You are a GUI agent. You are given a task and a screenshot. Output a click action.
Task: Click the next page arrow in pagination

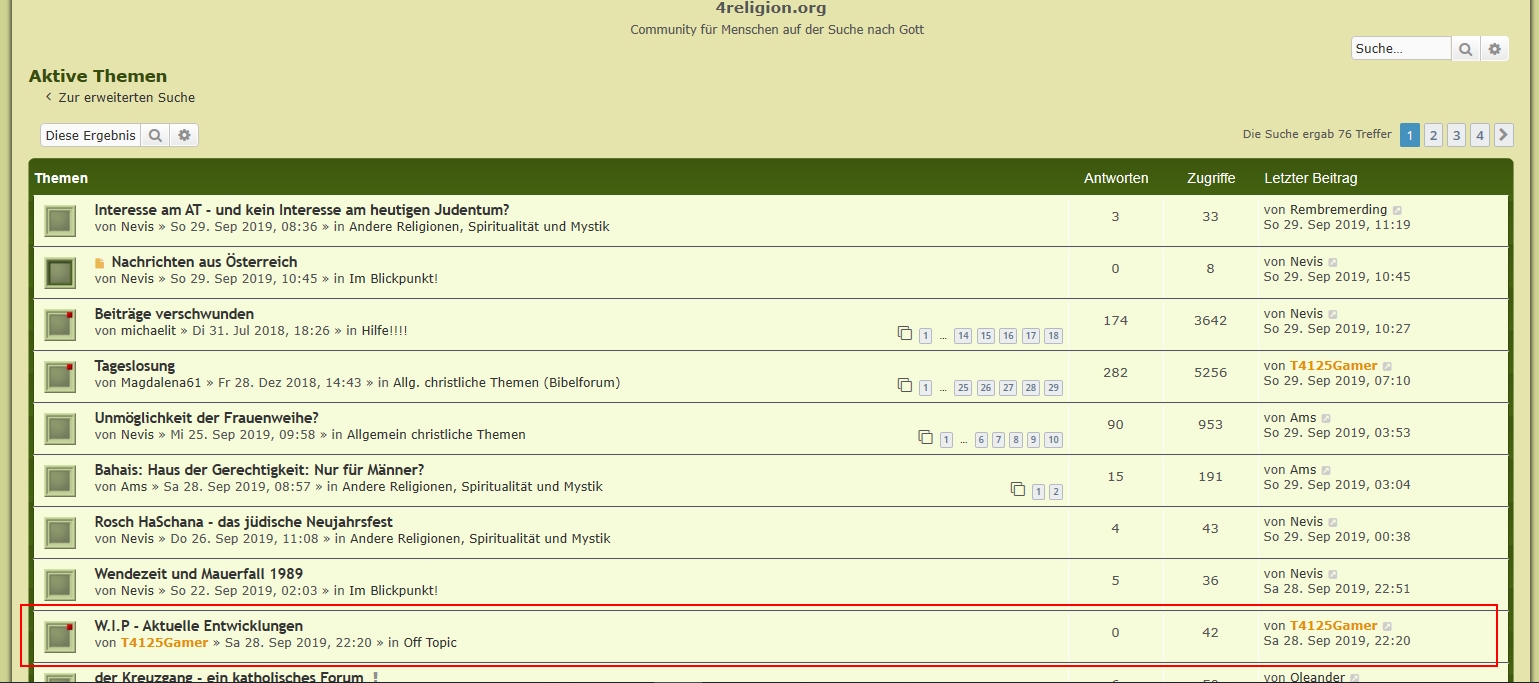click(1503, 135)
